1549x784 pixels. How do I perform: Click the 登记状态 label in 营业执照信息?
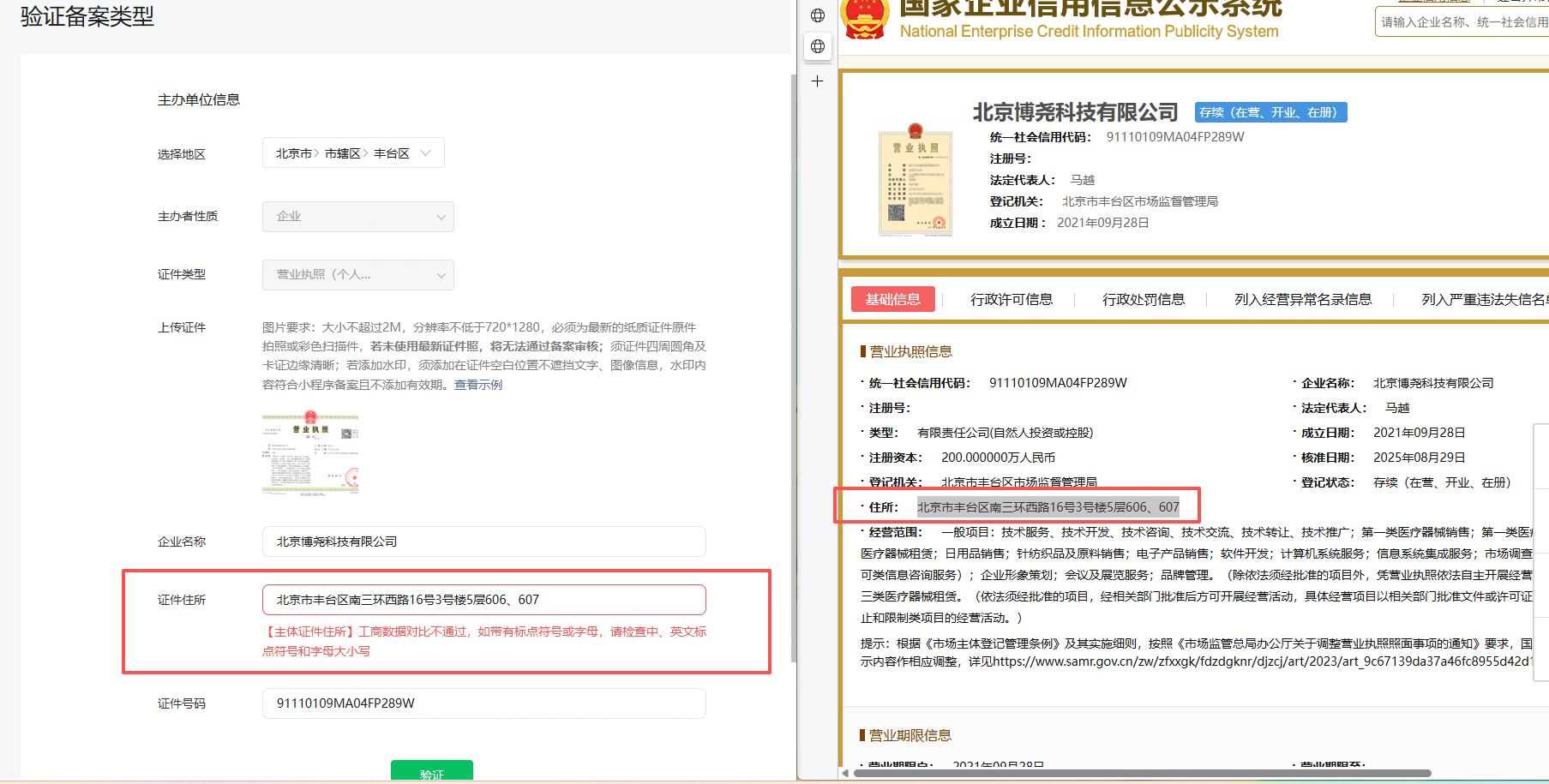point(1328,482)
